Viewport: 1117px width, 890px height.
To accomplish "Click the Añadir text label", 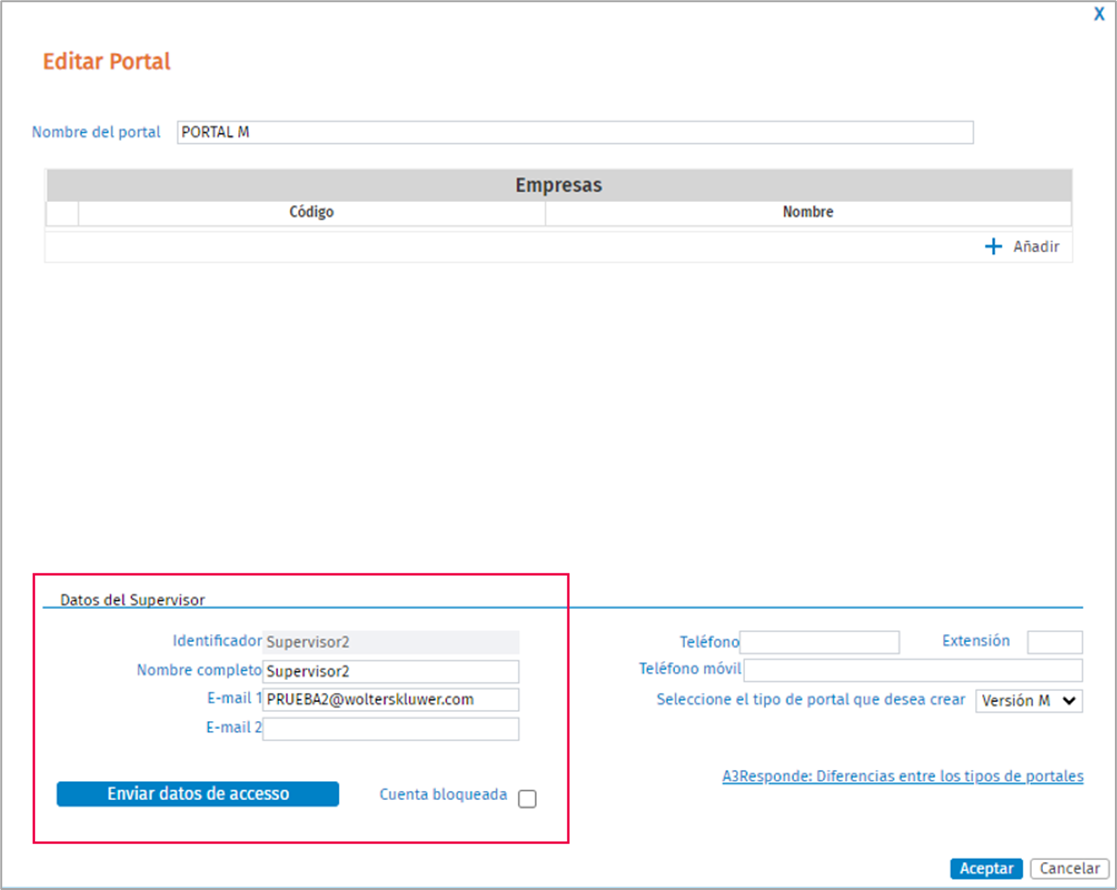I will 1037,247.
